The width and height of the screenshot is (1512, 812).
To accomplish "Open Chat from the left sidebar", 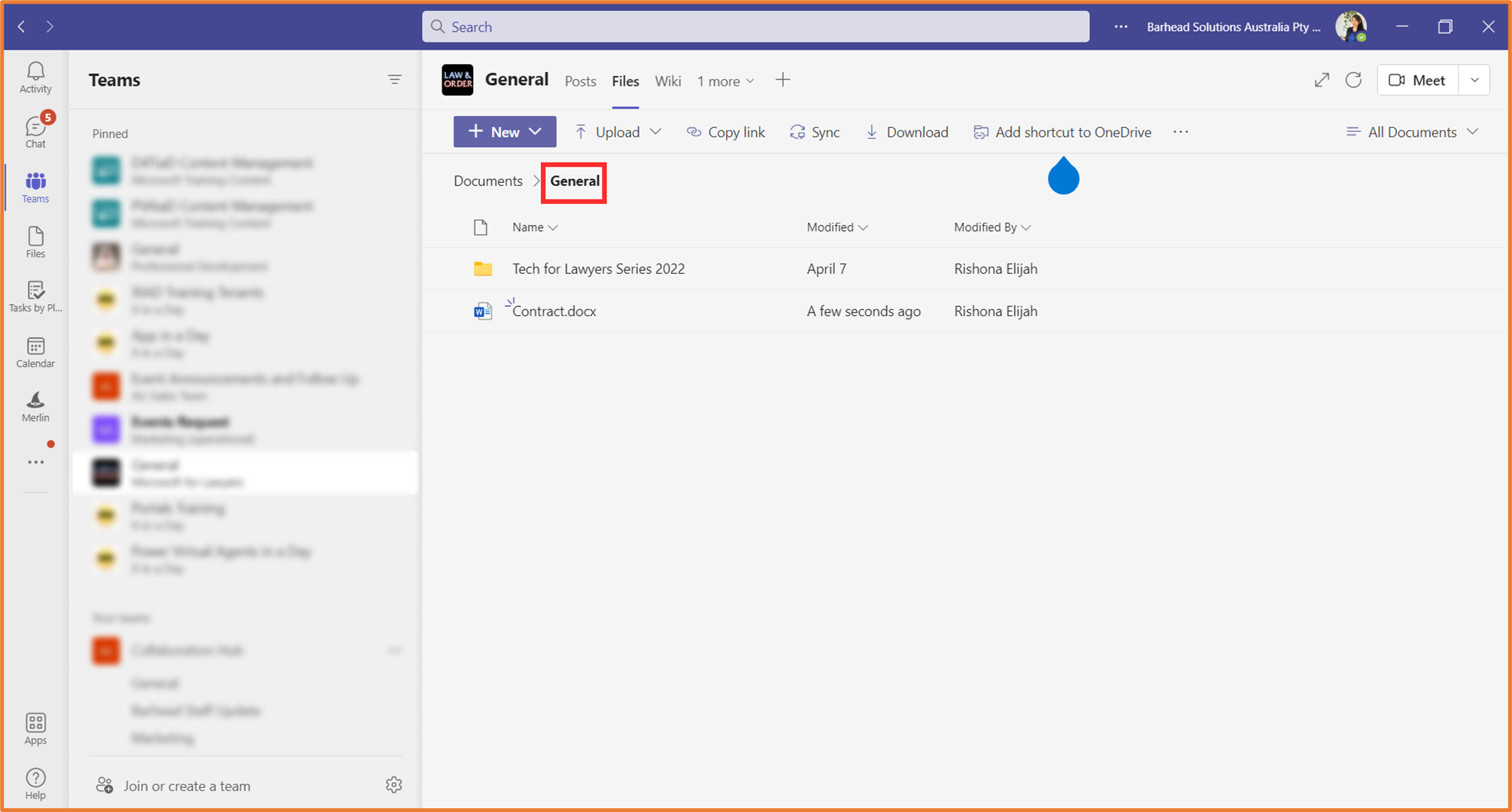I will (35, 129).
